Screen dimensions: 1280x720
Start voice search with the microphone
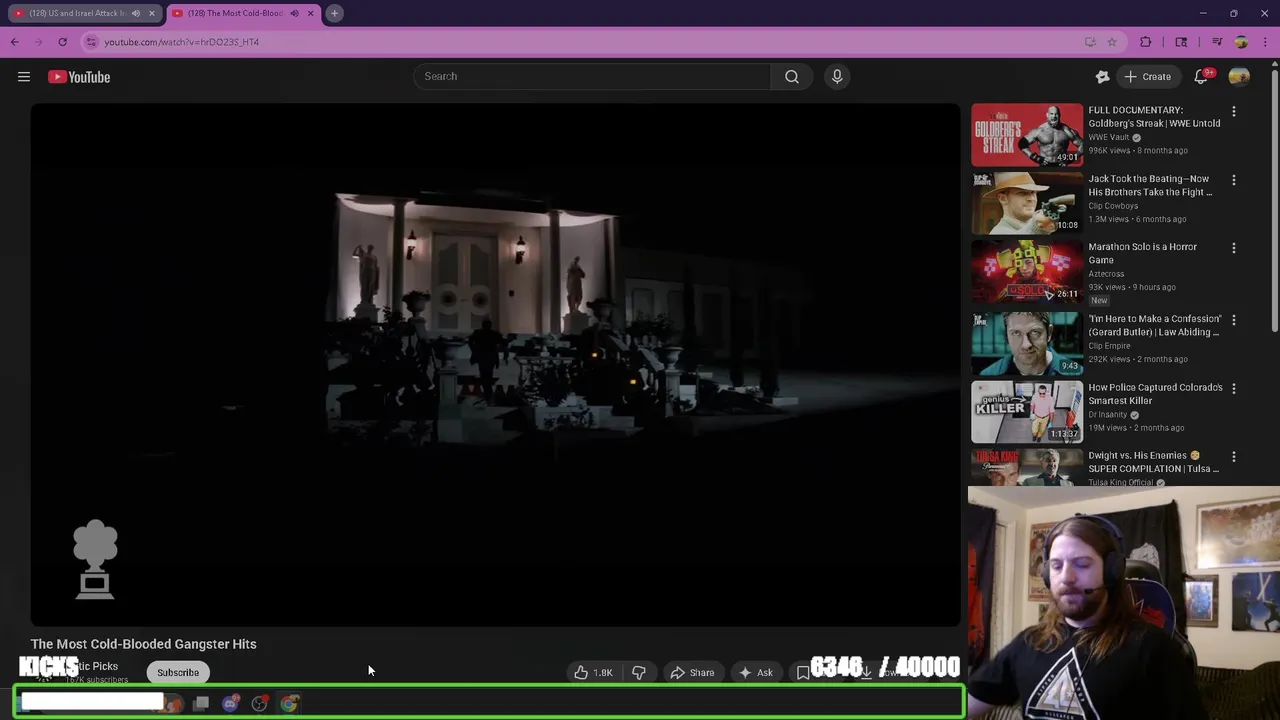pos(837,76)
